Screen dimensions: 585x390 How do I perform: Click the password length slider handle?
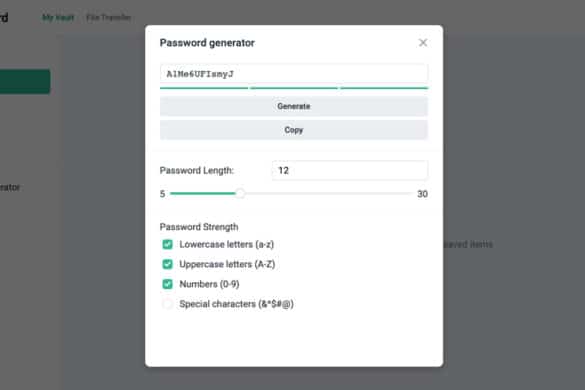tap(240, 193)
